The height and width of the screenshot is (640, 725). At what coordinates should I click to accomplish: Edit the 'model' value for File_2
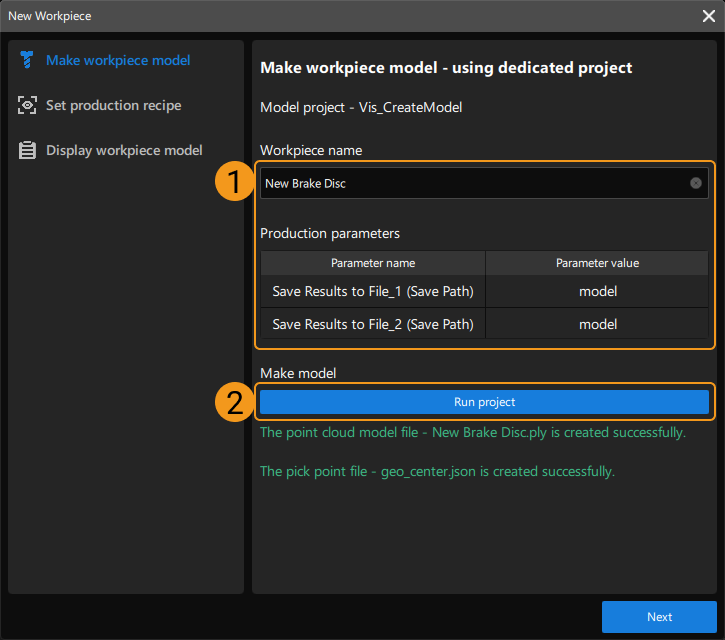coord(597,324)
